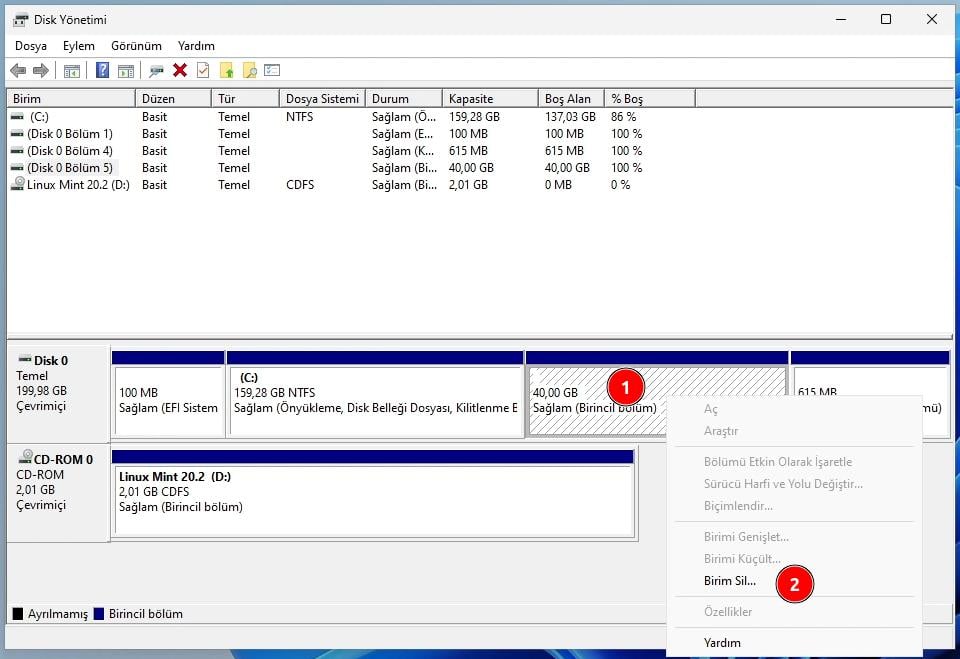Click the Properties checkmark toolbar icon

point(203,70)
